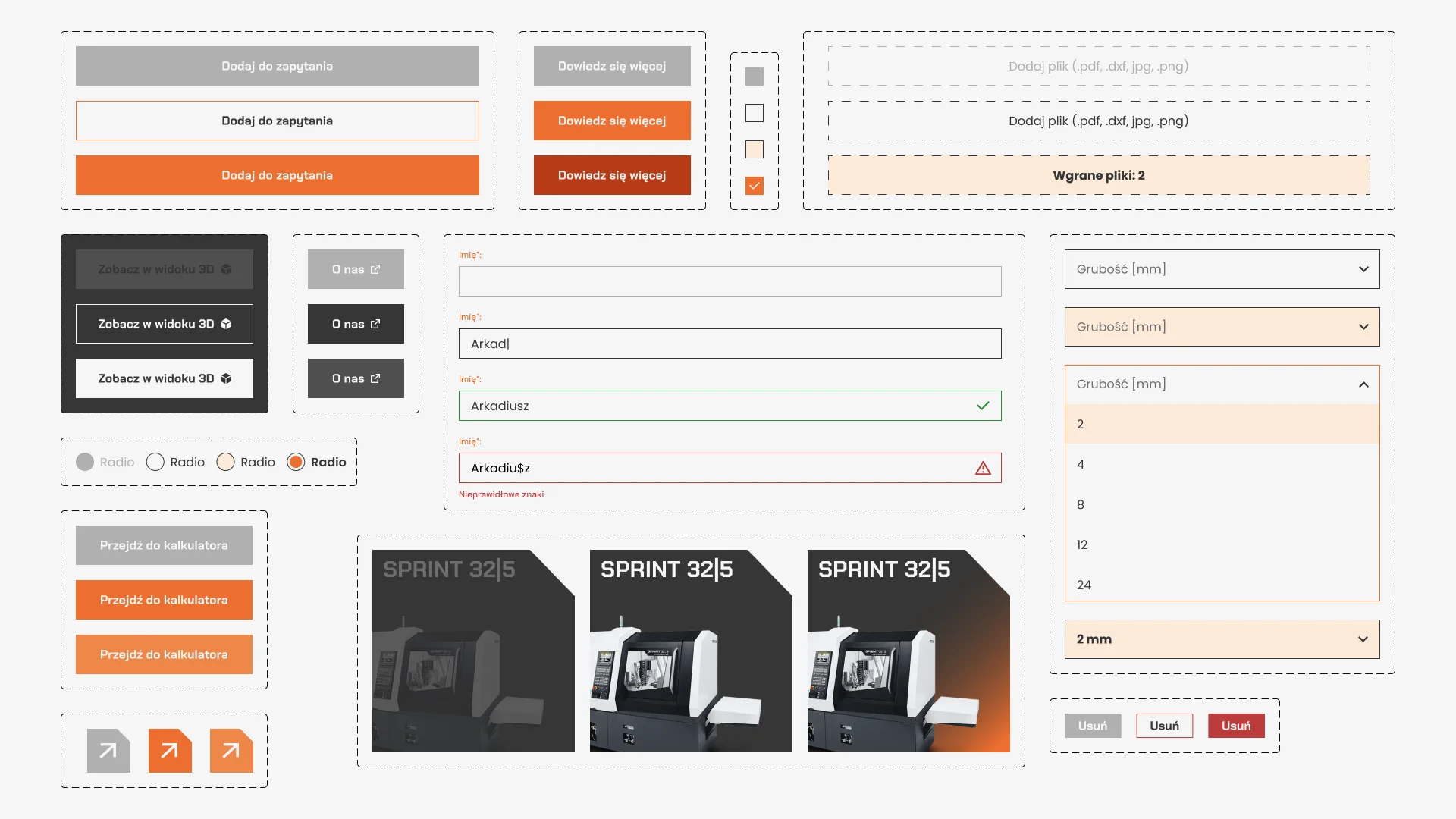Screen dimensions: 1456x819
Task: Click the dark orange arrow icon tile
Action: (170, 751)
